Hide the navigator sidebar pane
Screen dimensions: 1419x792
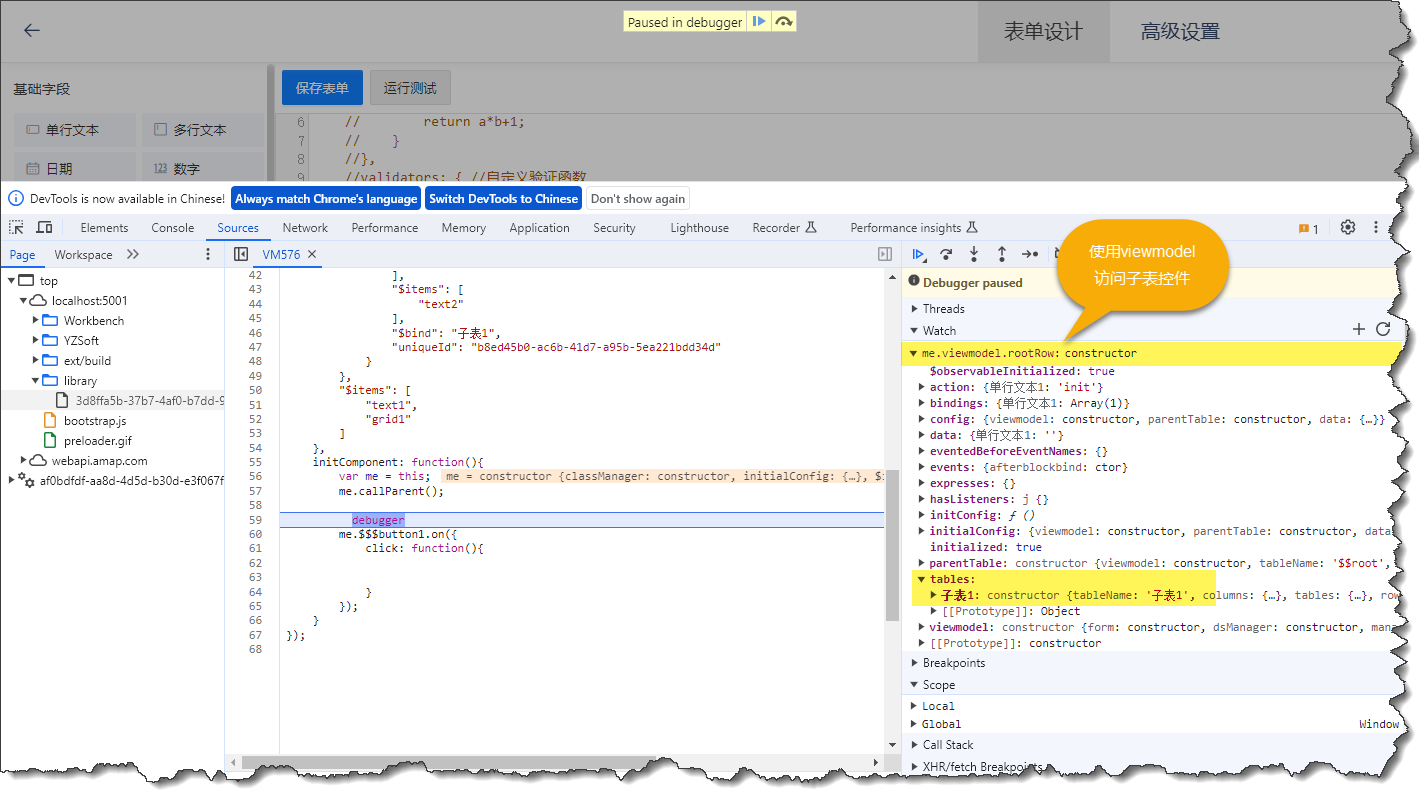pos(241,255)
